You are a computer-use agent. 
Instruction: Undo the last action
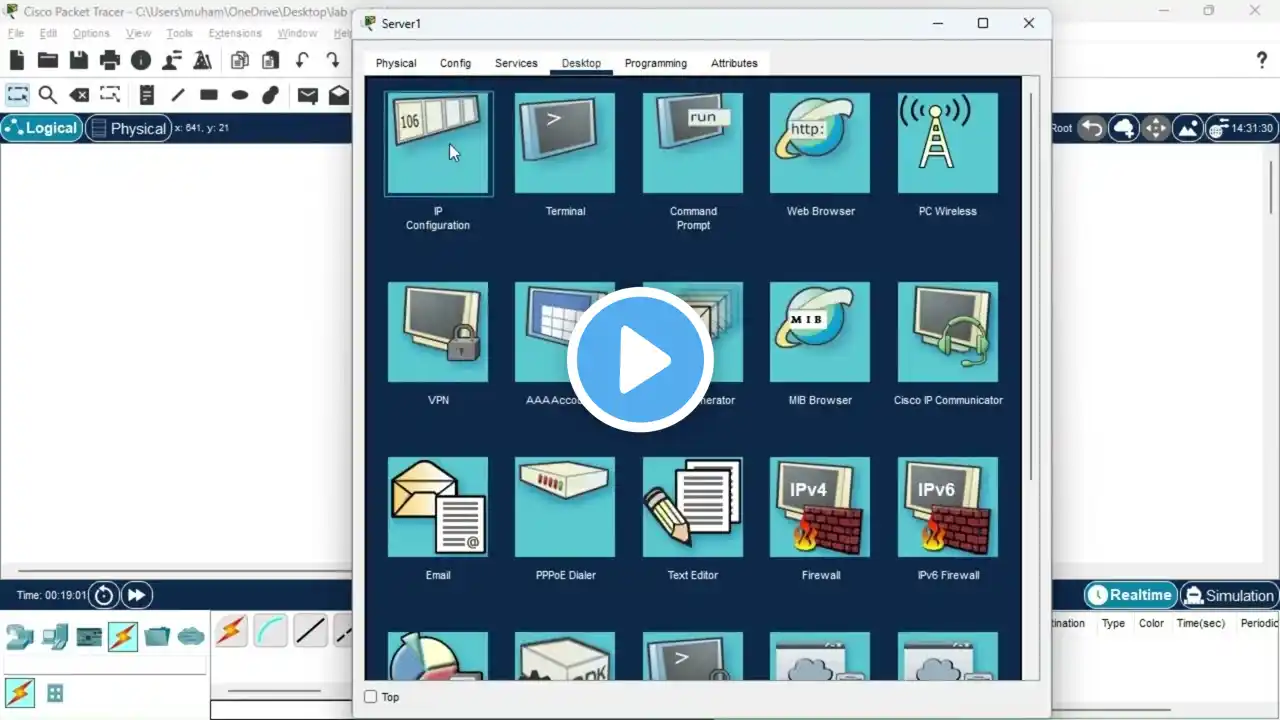pyautogui.click(x=302, y=60)
